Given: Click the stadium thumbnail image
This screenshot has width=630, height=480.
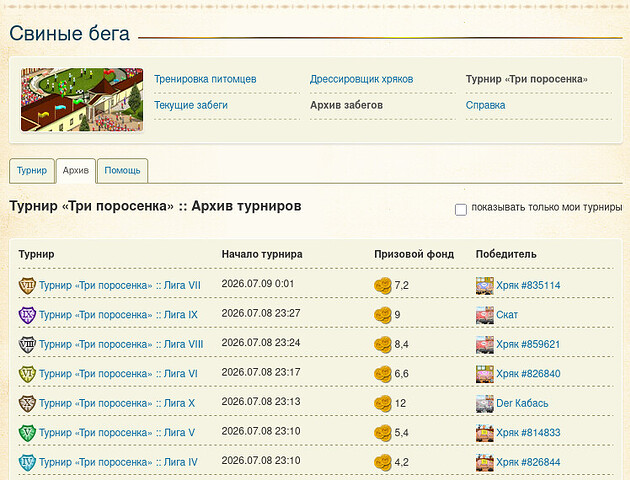Looking at the screenshot, I should (82, 100).
